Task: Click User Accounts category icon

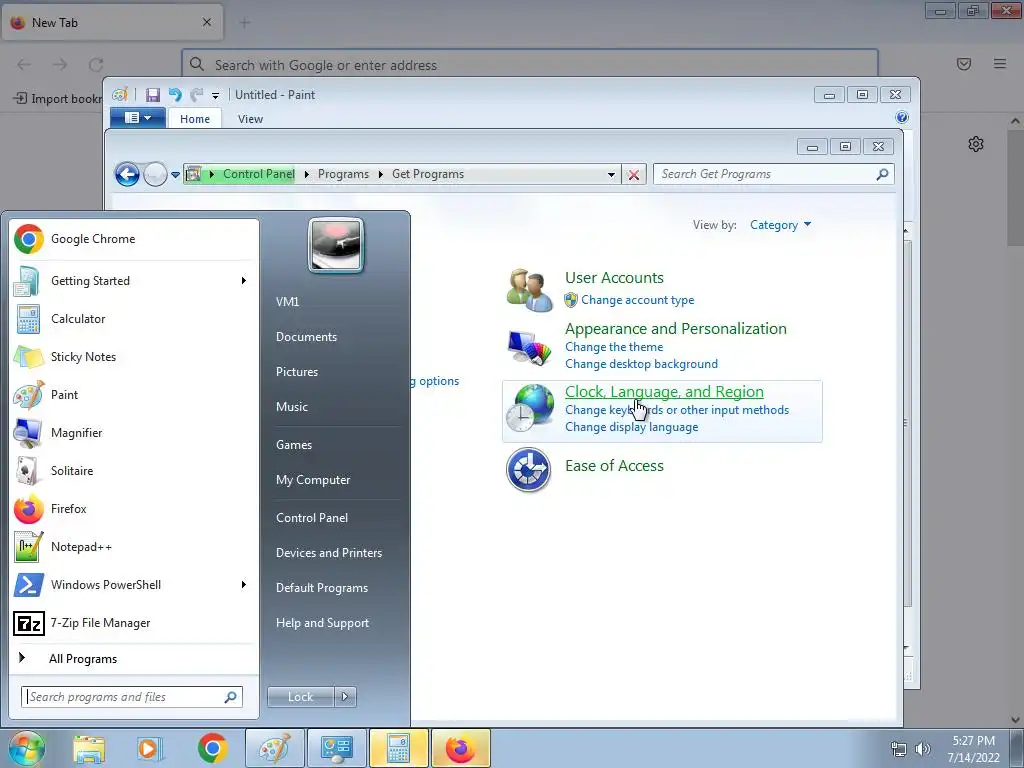Action: tap(529, 290)
